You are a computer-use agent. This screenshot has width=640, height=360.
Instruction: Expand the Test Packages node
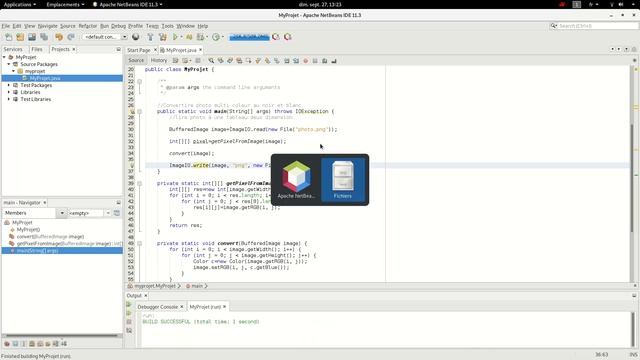(x=9, y=85)
